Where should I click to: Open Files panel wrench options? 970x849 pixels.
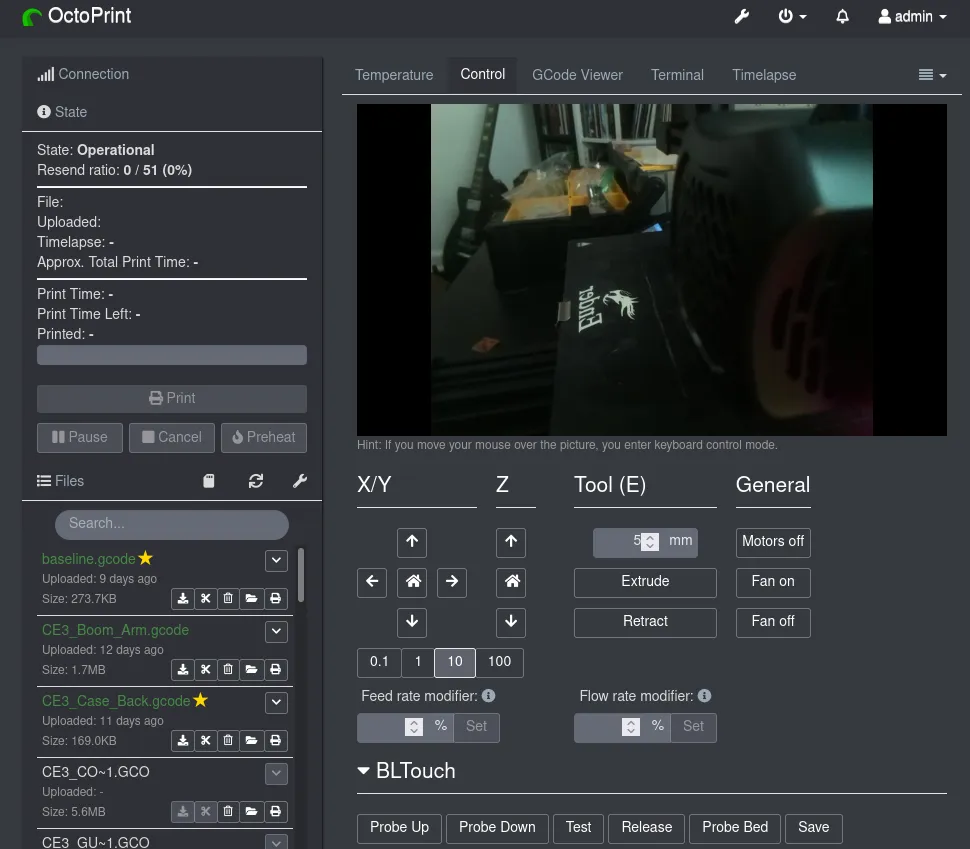point(299,481)
